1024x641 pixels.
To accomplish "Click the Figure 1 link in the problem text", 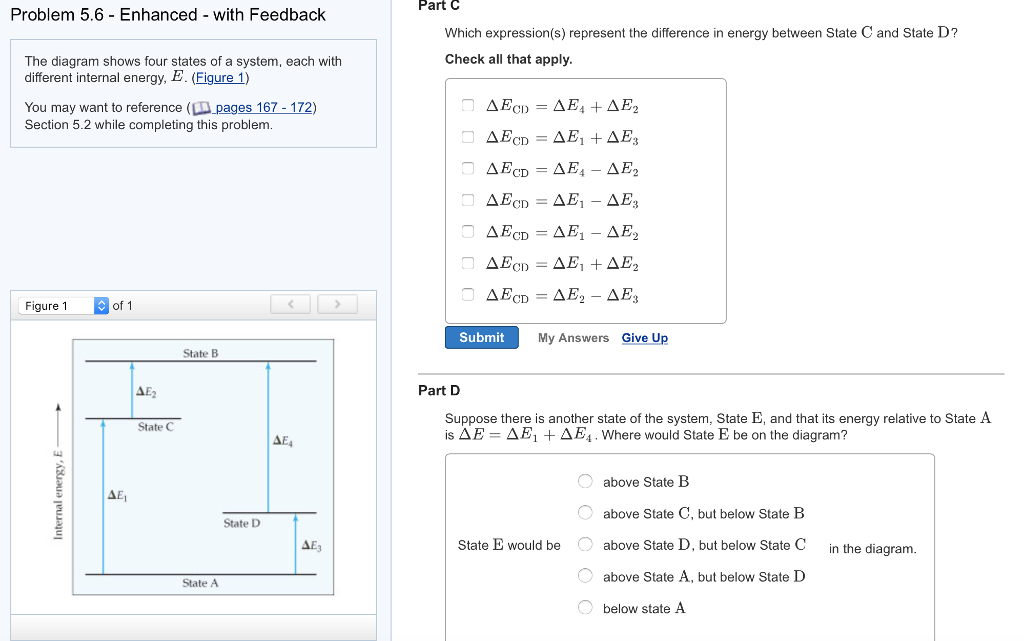I will coord(219,77).
